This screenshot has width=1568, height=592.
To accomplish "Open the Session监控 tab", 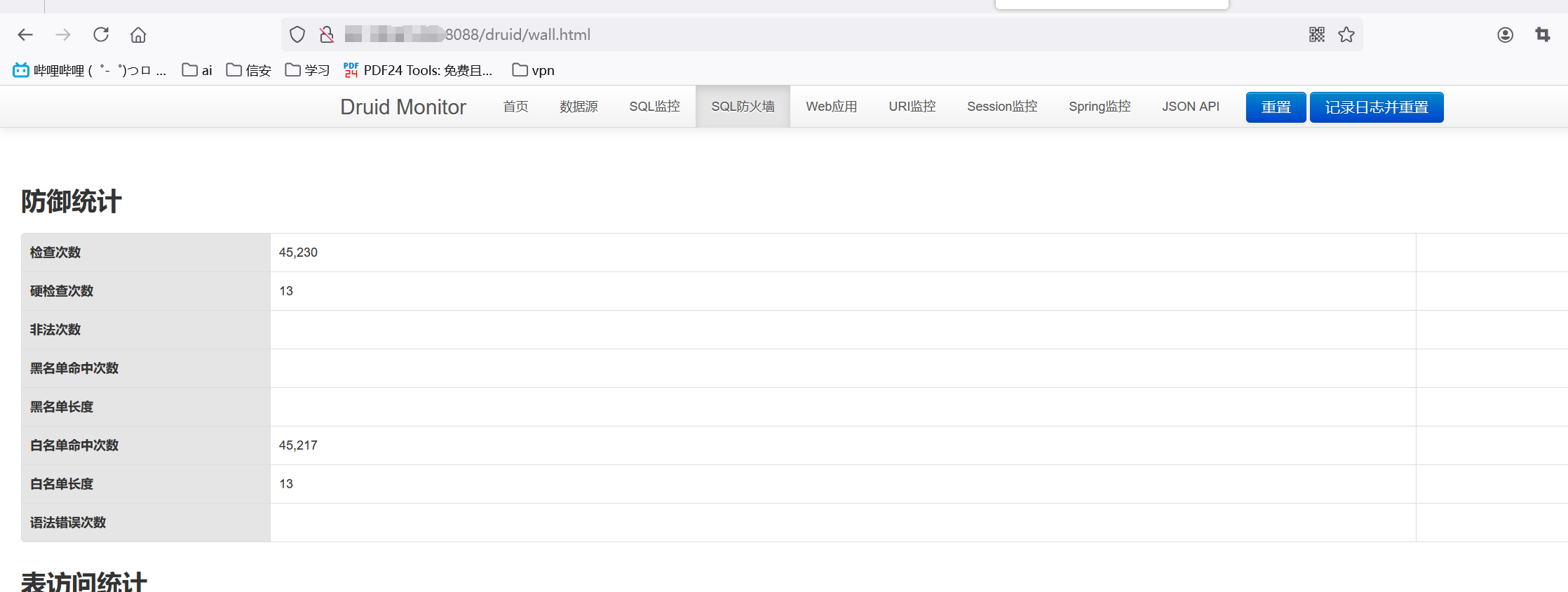I will click(1002, 107).
